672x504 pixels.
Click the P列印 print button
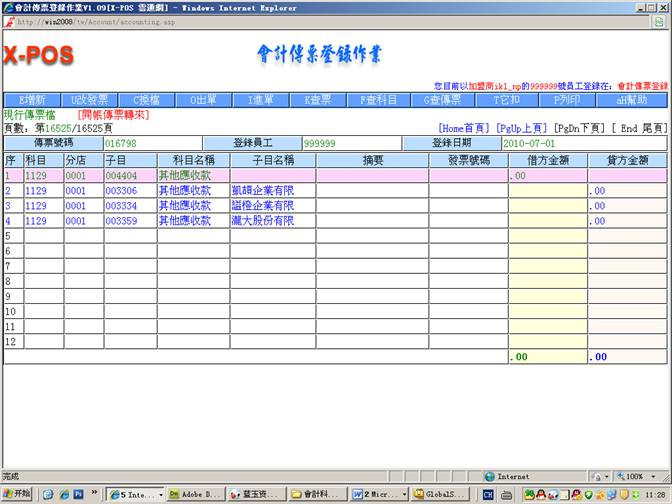pos(566,100)
